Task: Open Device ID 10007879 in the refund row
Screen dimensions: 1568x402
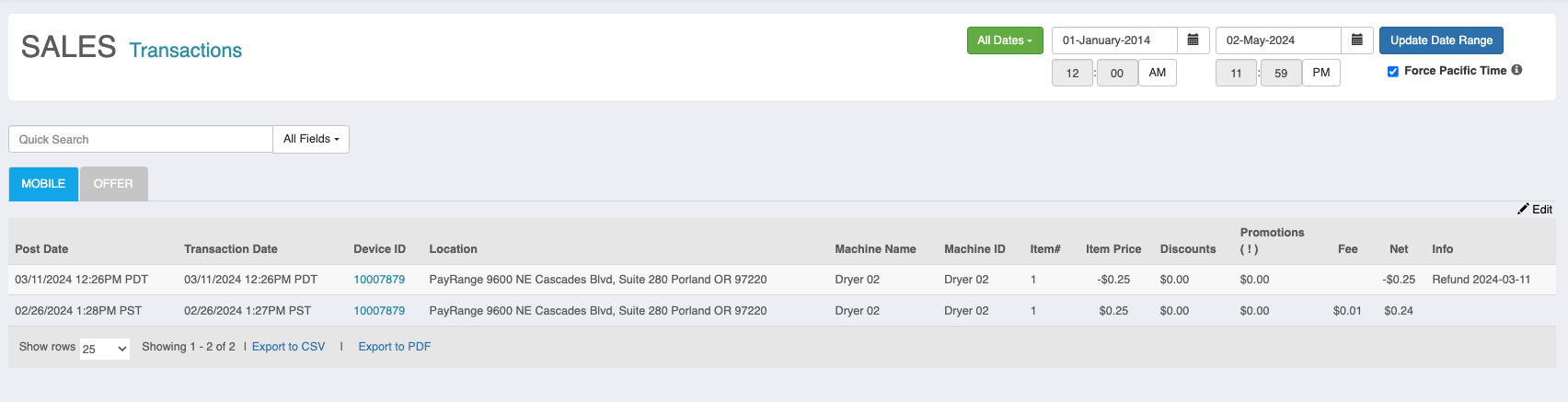Action: click(379, 280)
